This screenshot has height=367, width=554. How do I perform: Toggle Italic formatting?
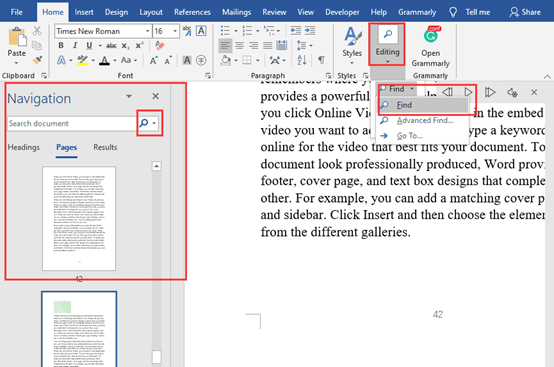pos(75,46)
